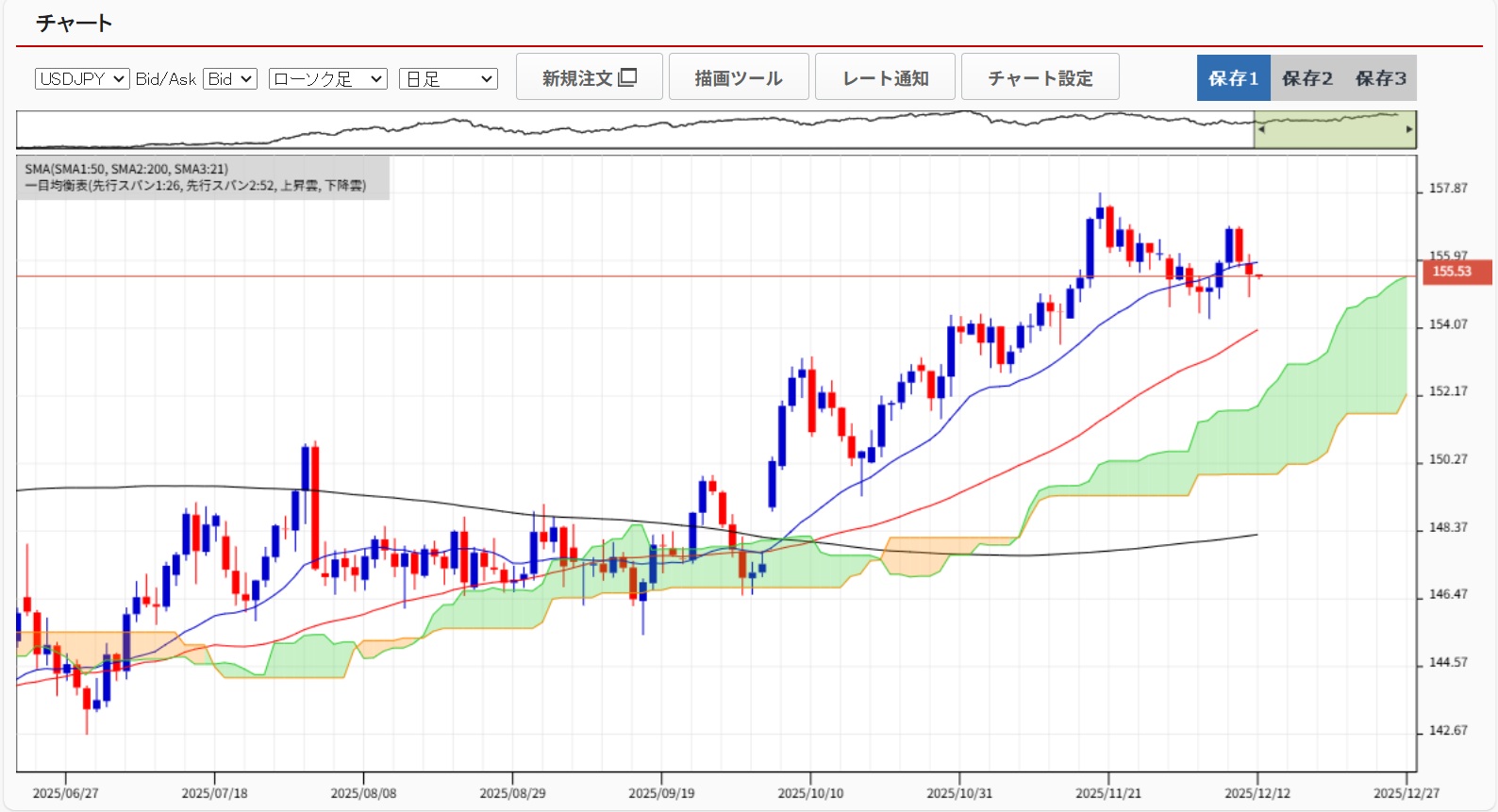The height and width of the screenshot is (812, 1498).
Task: Click the red 155.53 current price label
Action: pos(1454,272)
